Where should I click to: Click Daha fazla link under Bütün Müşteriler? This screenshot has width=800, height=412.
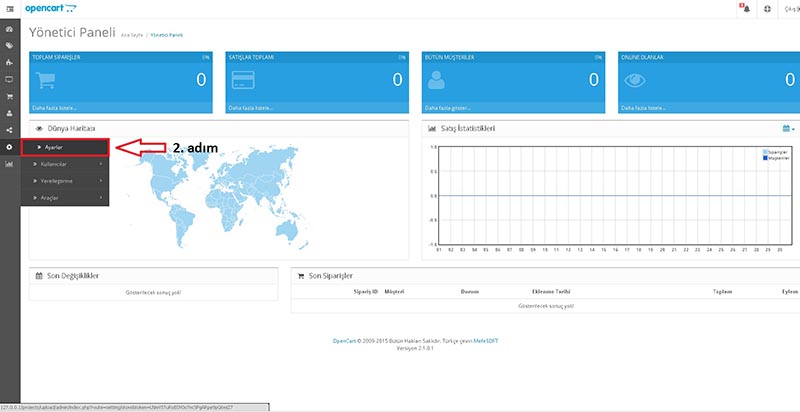point(447,108)
